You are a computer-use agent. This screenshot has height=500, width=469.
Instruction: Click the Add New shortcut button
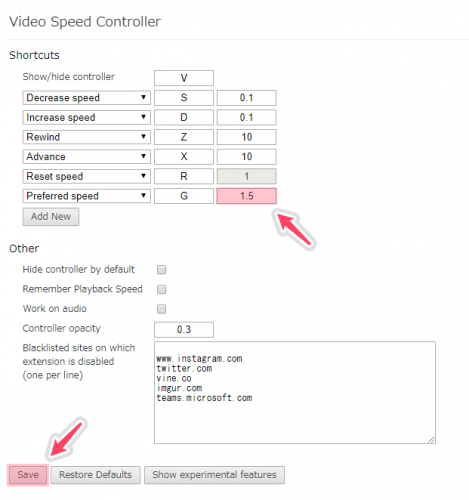tap(51, 217)
